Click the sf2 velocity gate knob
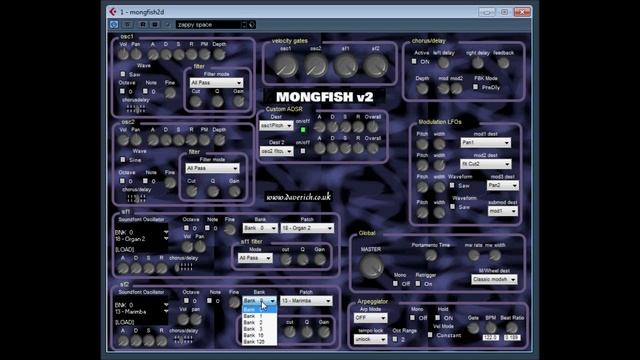Image resolution: width=640 pixels, height=360 pixels. (x=376, y=66)
